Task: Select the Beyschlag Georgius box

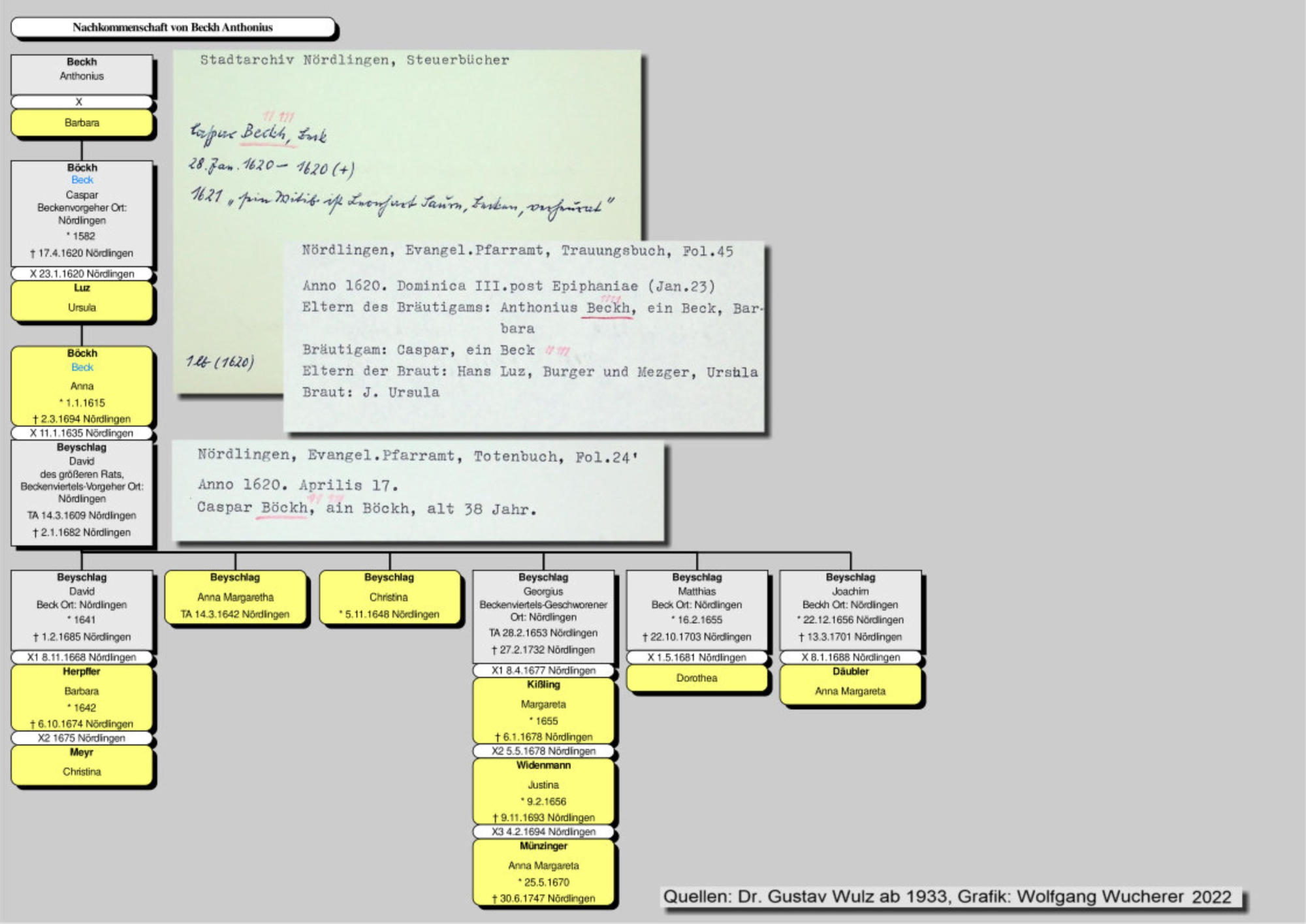Action: 543,616
